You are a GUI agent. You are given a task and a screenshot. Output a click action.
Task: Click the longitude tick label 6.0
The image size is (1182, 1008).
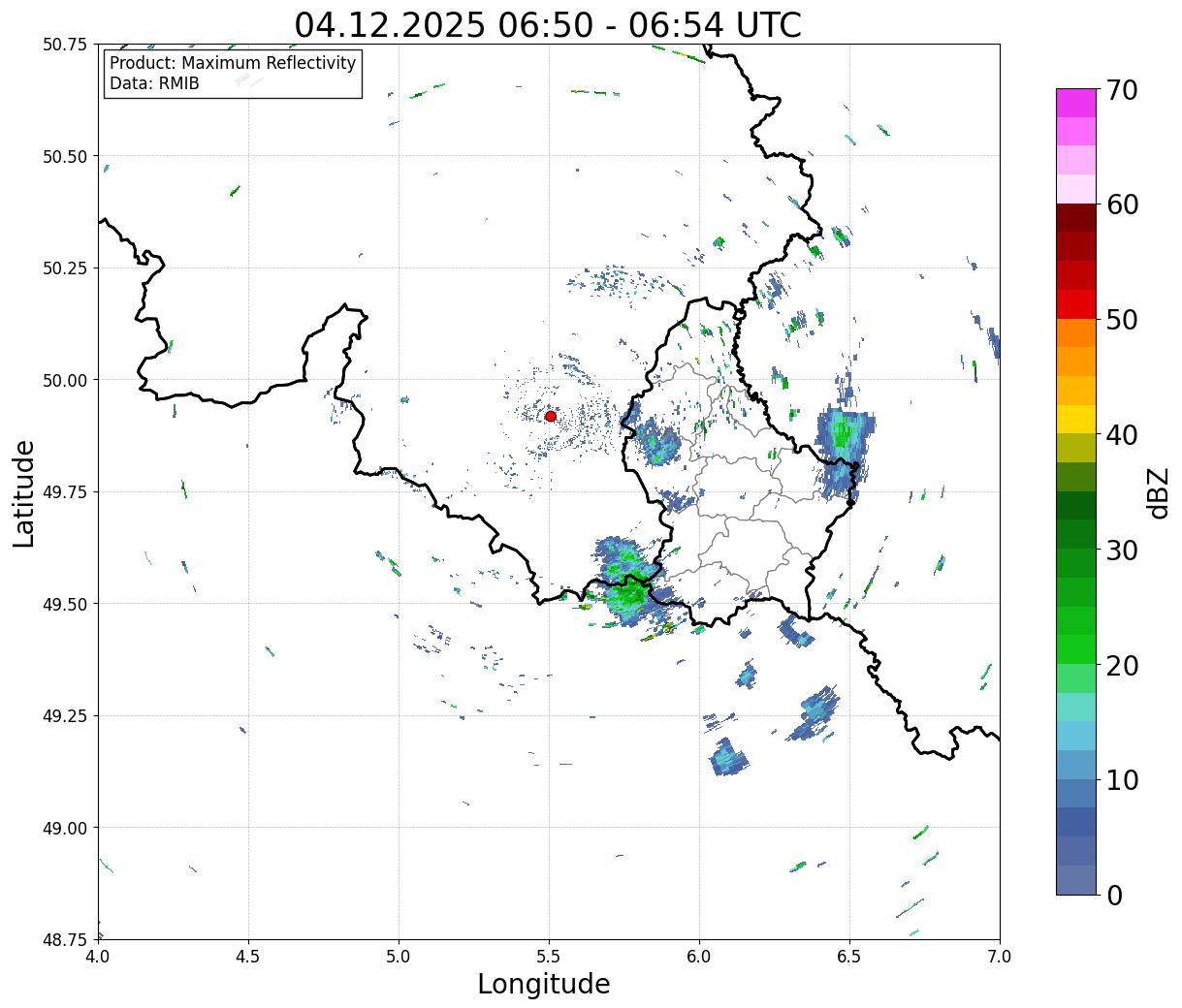[699, 957]
